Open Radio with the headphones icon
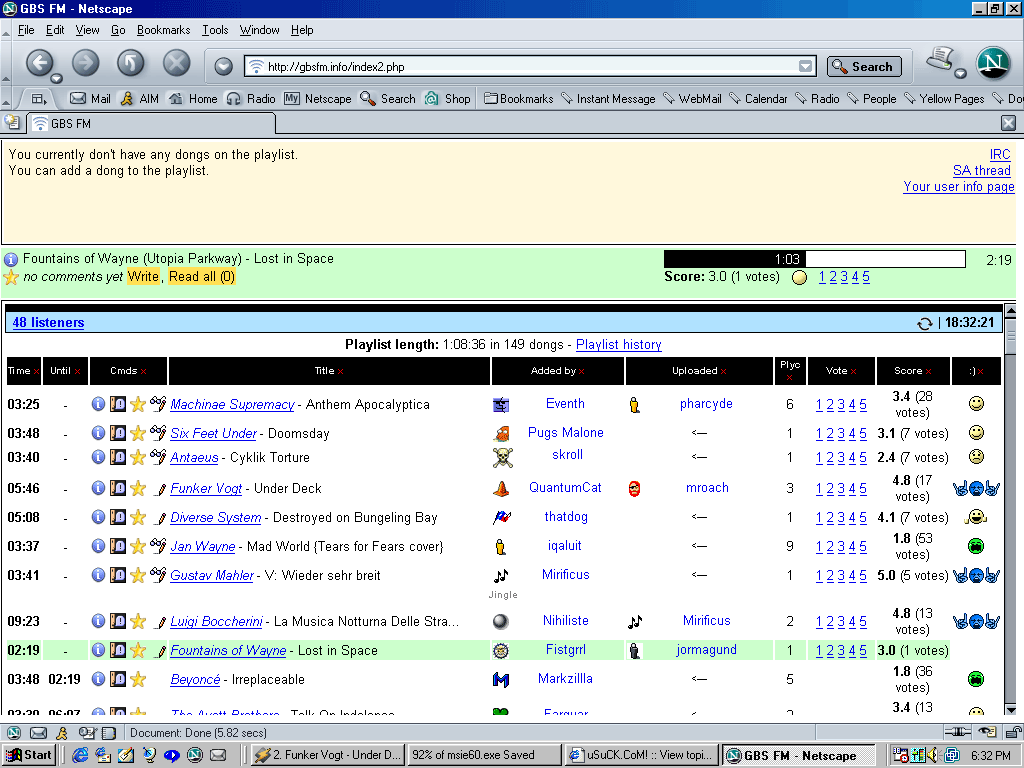This screenshot has width=1024, height=768. [251, 99]
